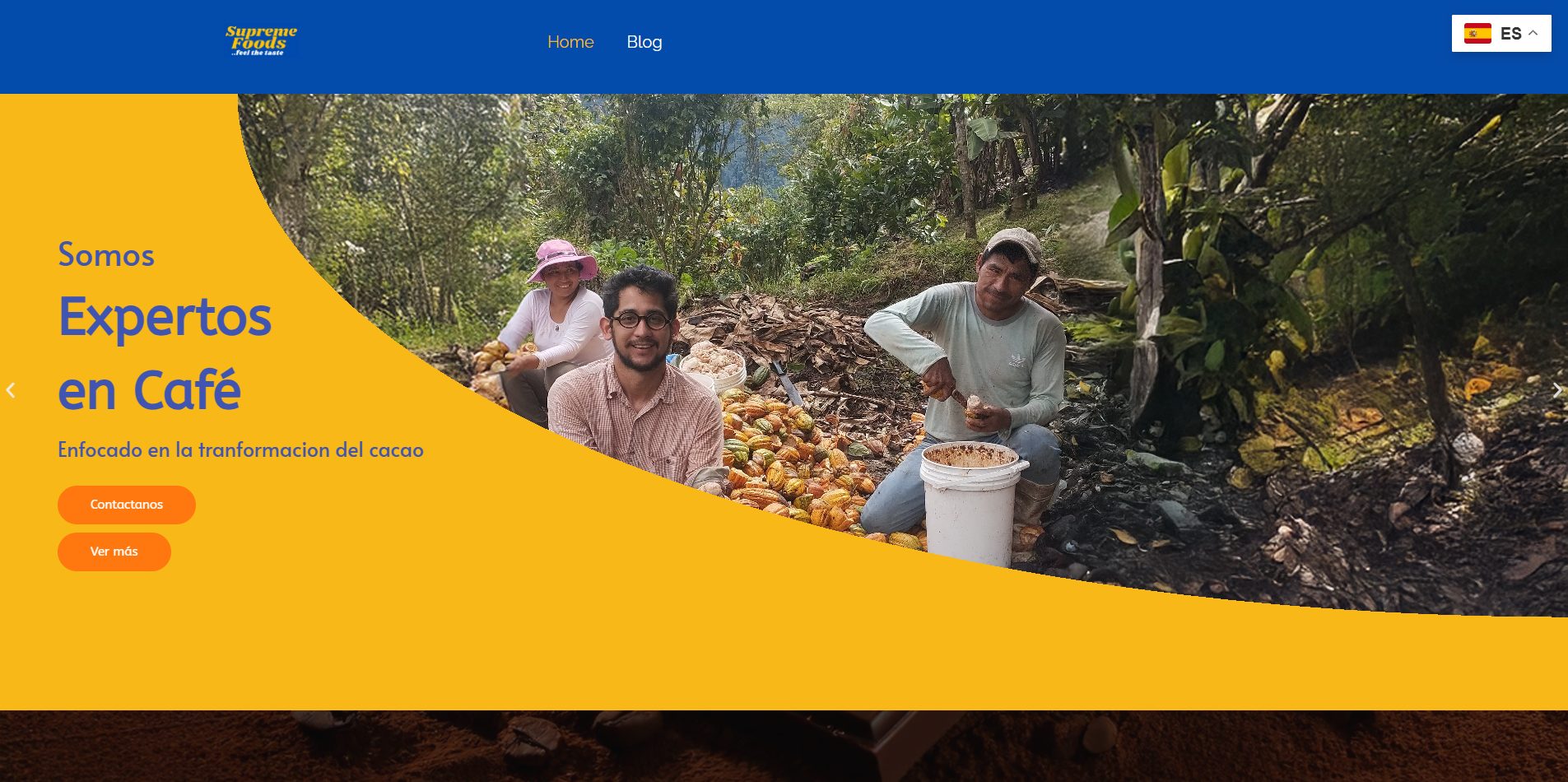Click the white bucket in the photo
This screenshot has width=1568, height=782.
point(971,504)
